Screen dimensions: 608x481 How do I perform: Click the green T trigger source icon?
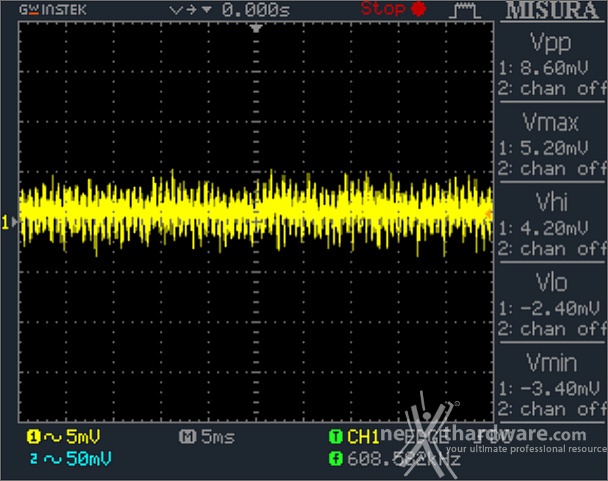point(336,437)
